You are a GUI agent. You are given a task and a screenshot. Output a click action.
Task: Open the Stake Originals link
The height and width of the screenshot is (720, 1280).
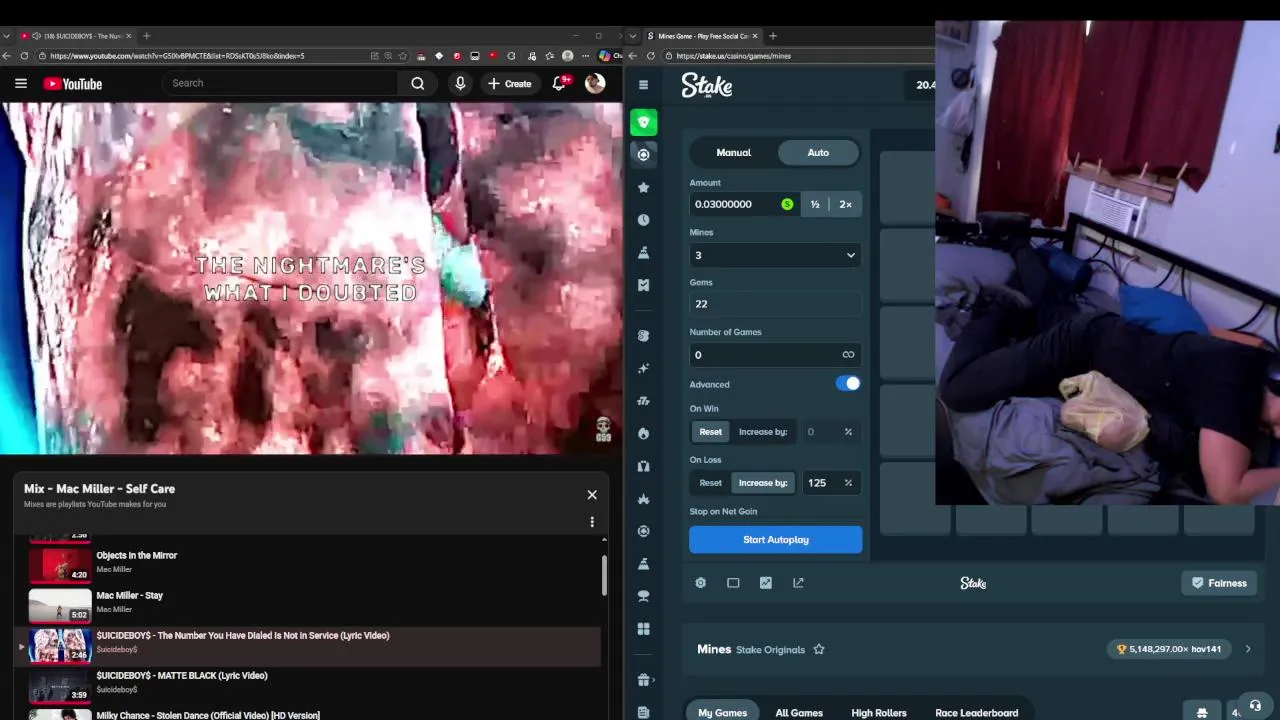tap(770, 650)
